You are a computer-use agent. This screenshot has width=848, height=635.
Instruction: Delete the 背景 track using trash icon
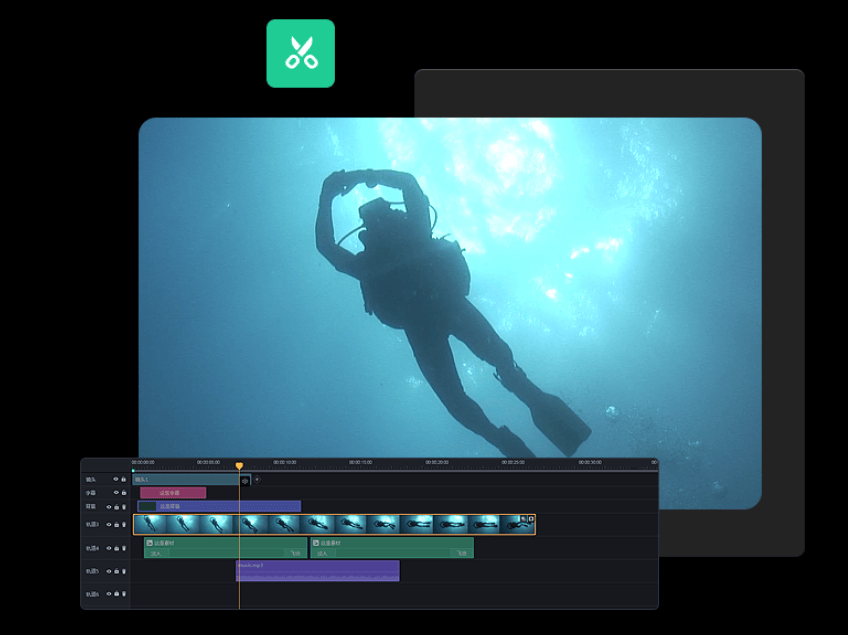point(124,507)
